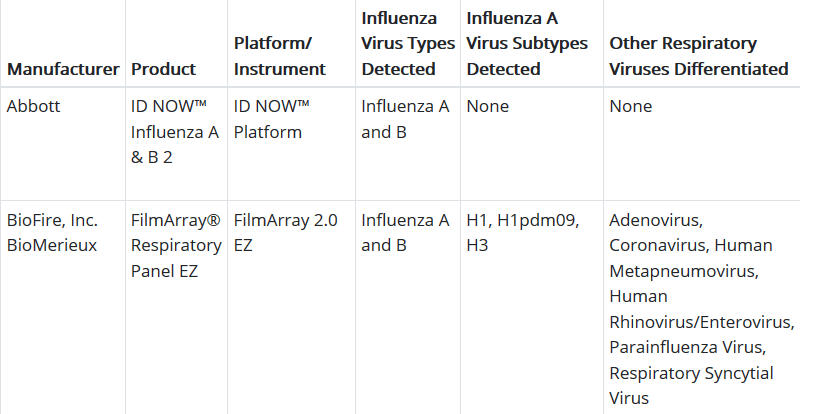Click the ID NOW Platform cell
The height and width of the screenshot is (414, 815).
pos(272,119)
